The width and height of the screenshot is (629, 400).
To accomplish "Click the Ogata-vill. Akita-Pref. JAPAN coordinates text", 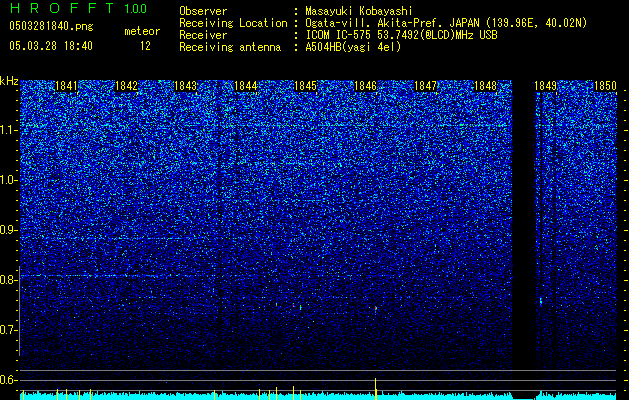I will tap(446, 23).
